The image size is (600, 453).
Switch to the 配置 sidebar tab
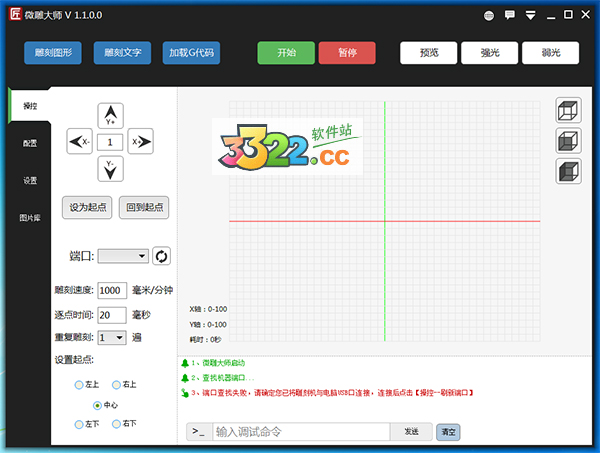tap(30, 143)
